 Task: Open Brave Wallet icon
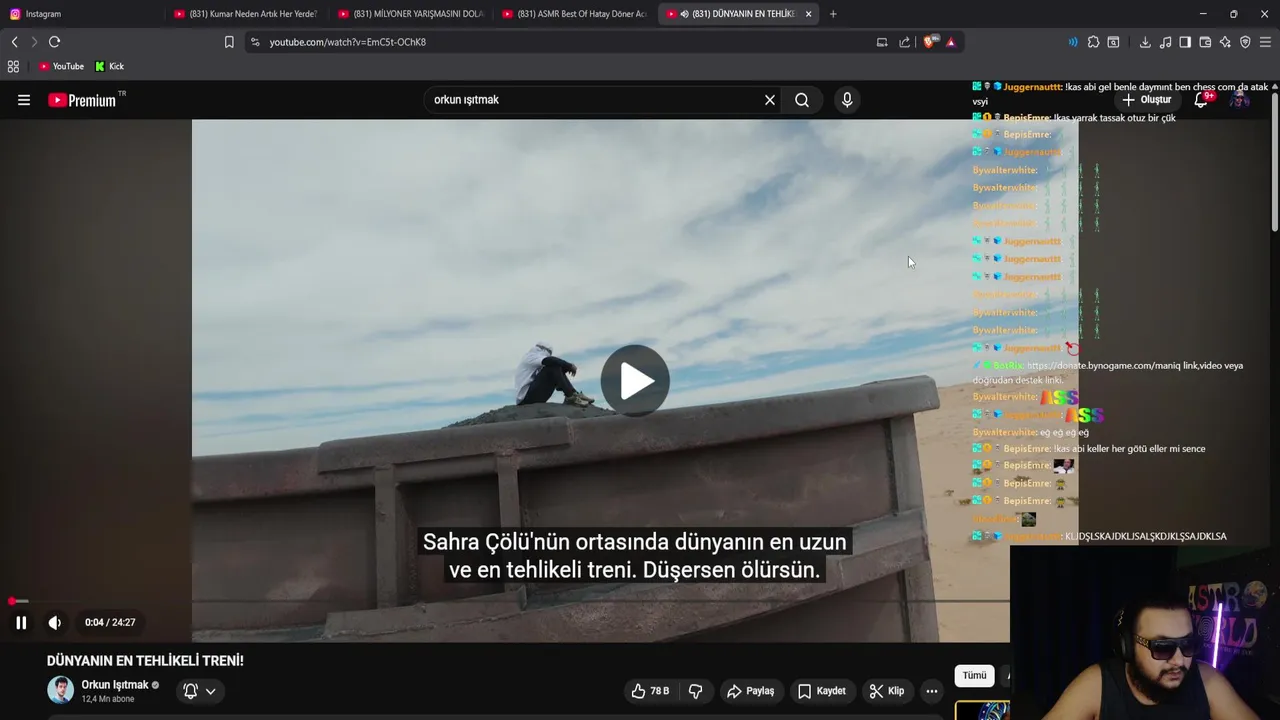[1205, 42]
